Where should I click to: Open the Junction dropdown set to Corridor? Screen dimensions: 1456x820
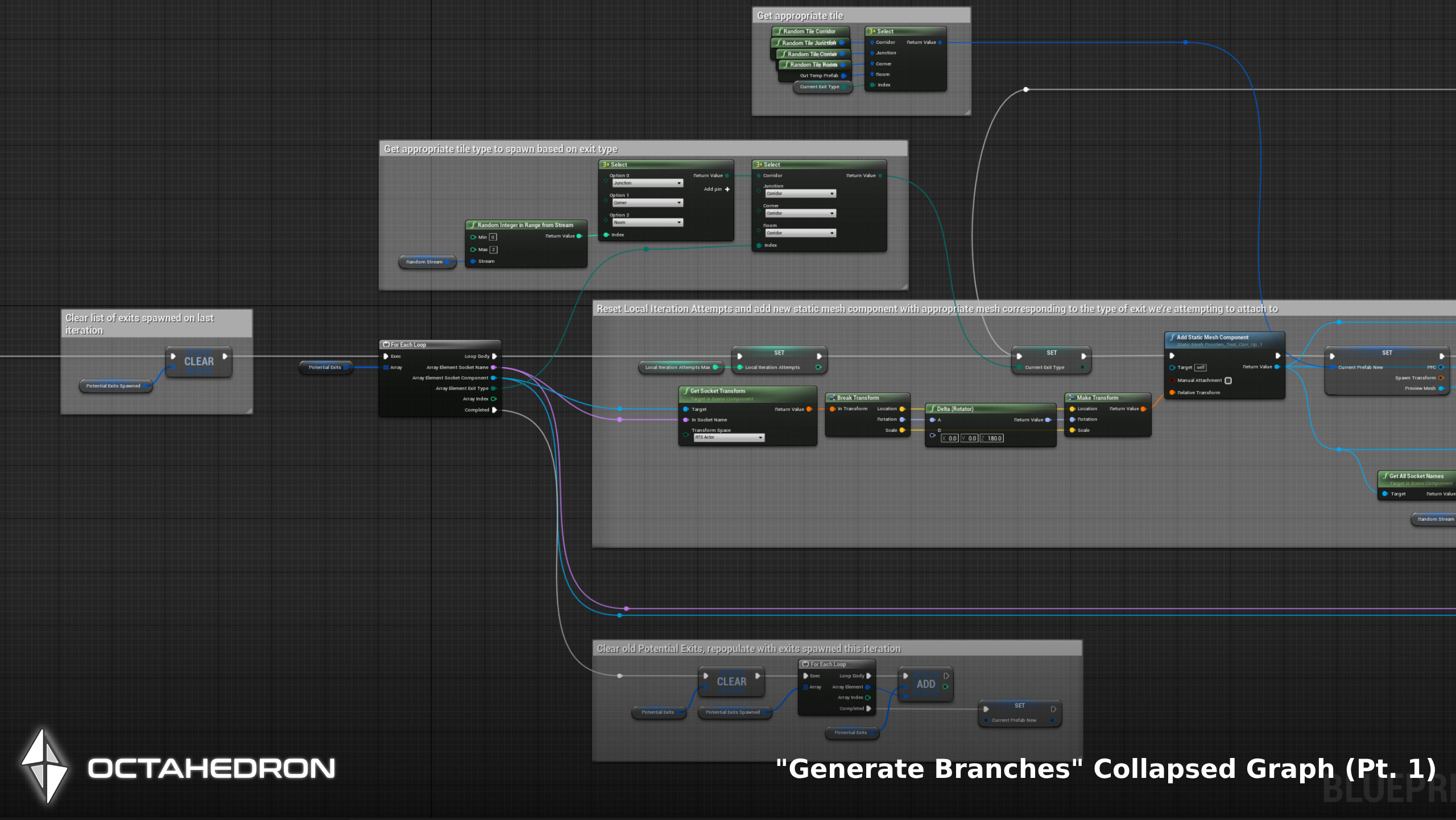800,193
